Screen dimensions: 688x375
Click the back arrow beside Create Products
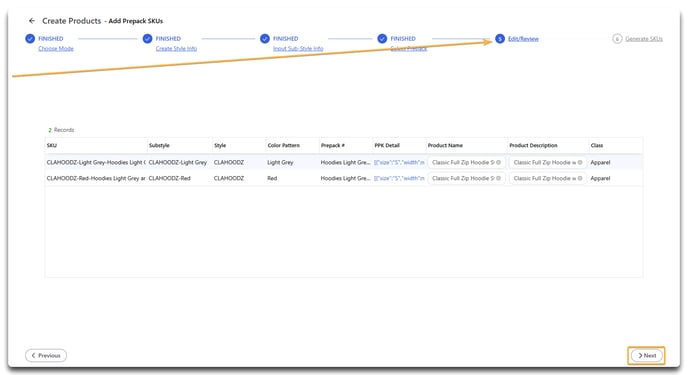click(x=32, y=21)
